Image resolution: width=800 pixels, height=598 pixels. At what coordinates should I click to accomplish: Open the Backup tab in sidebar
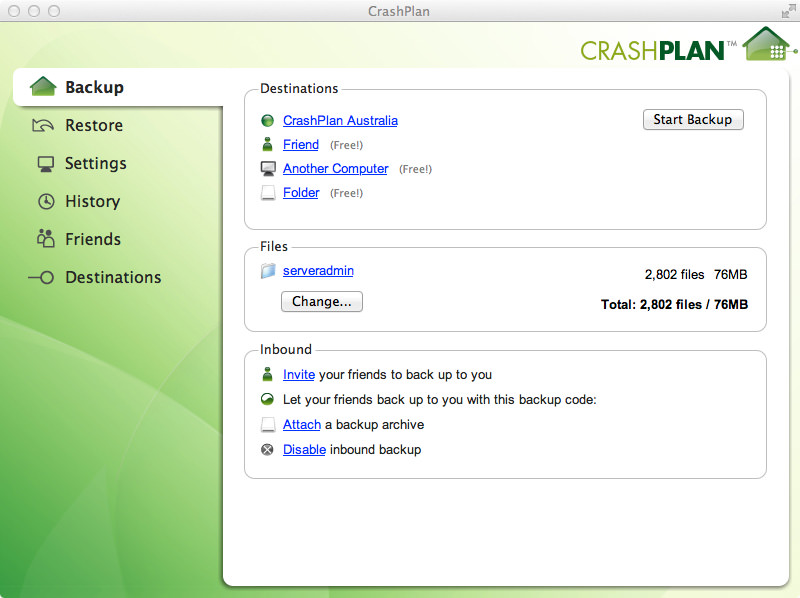click(x=118, y=87)
